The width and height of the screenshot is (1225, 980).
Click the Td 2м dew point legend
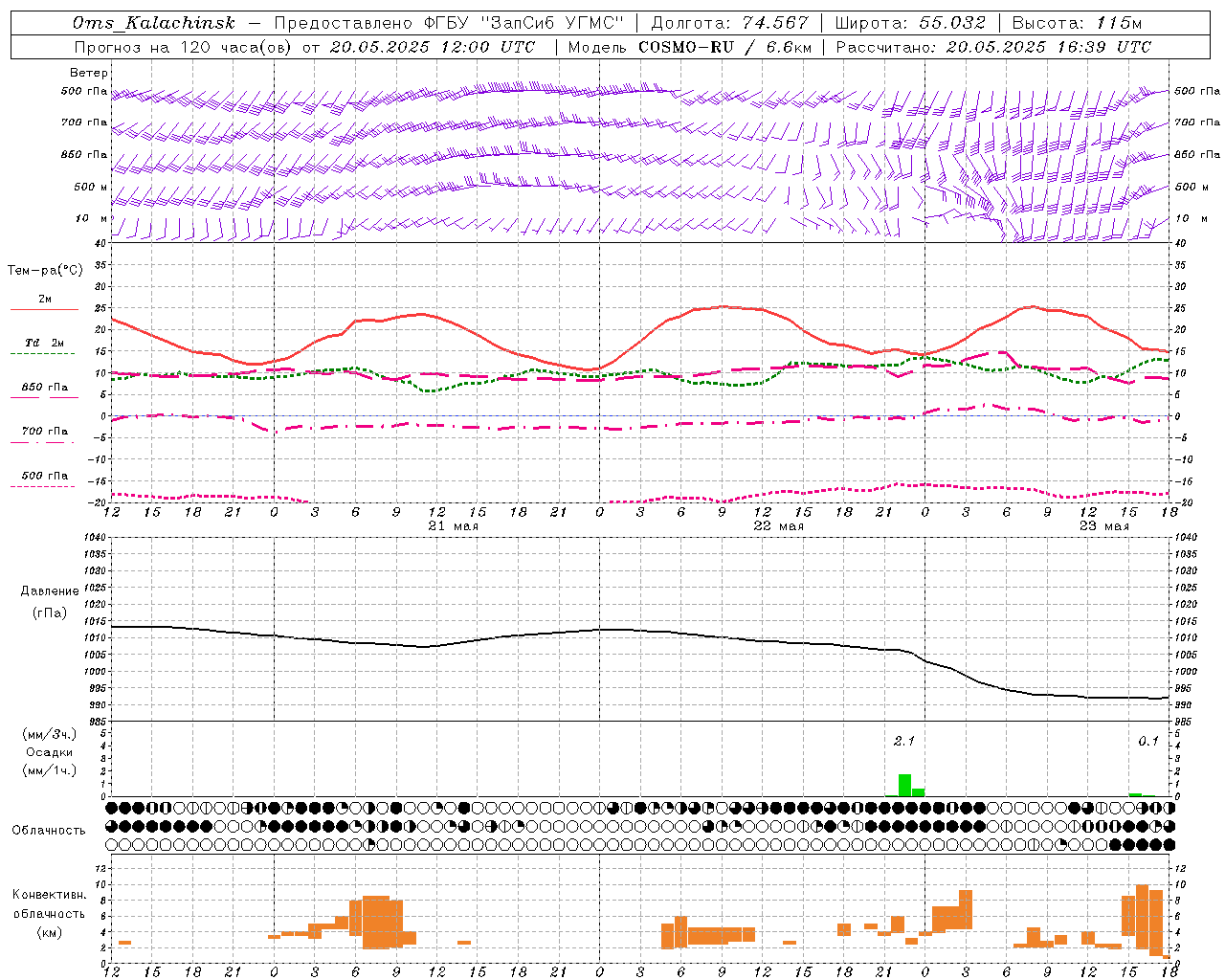click(x=44, y=346)
